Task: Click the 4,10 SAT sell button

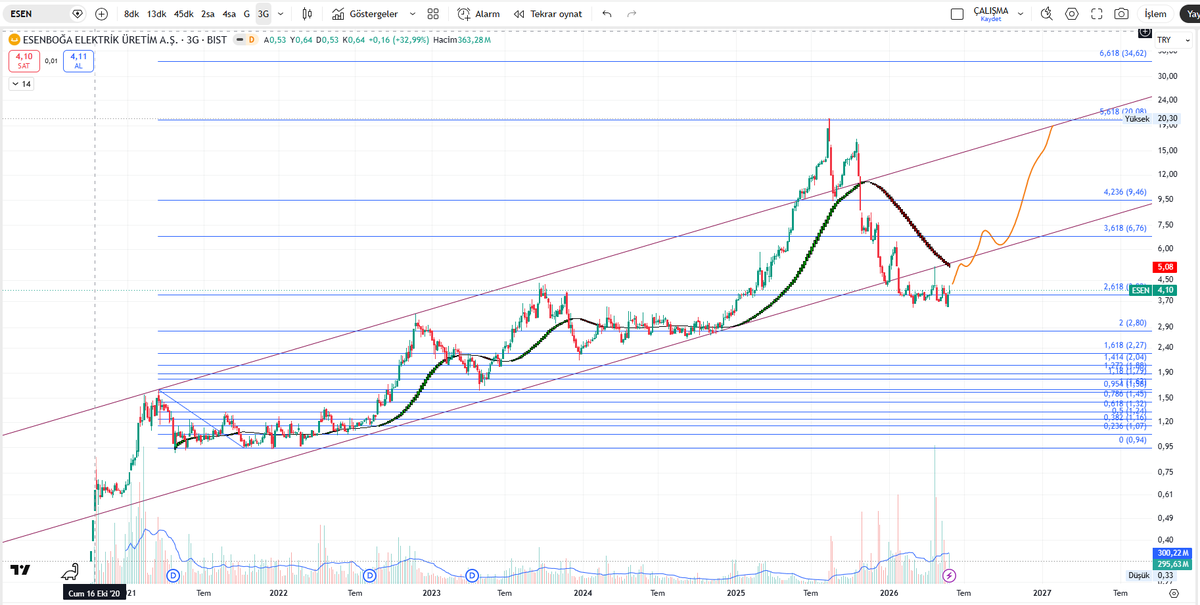Action: pyautogui.click(x=24, y=61)
